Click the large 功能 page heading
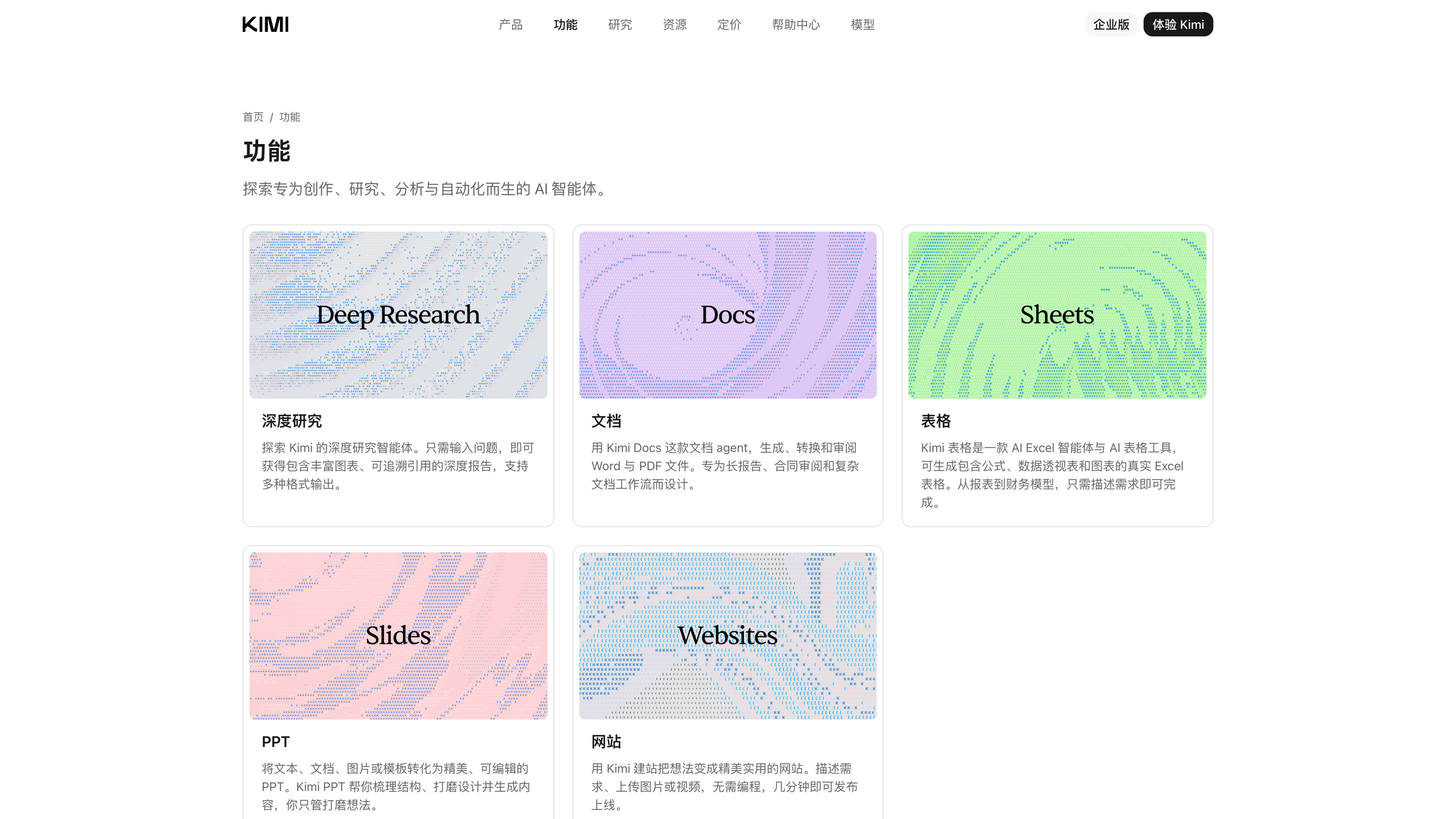1456x819 pixels. point(267,151)
